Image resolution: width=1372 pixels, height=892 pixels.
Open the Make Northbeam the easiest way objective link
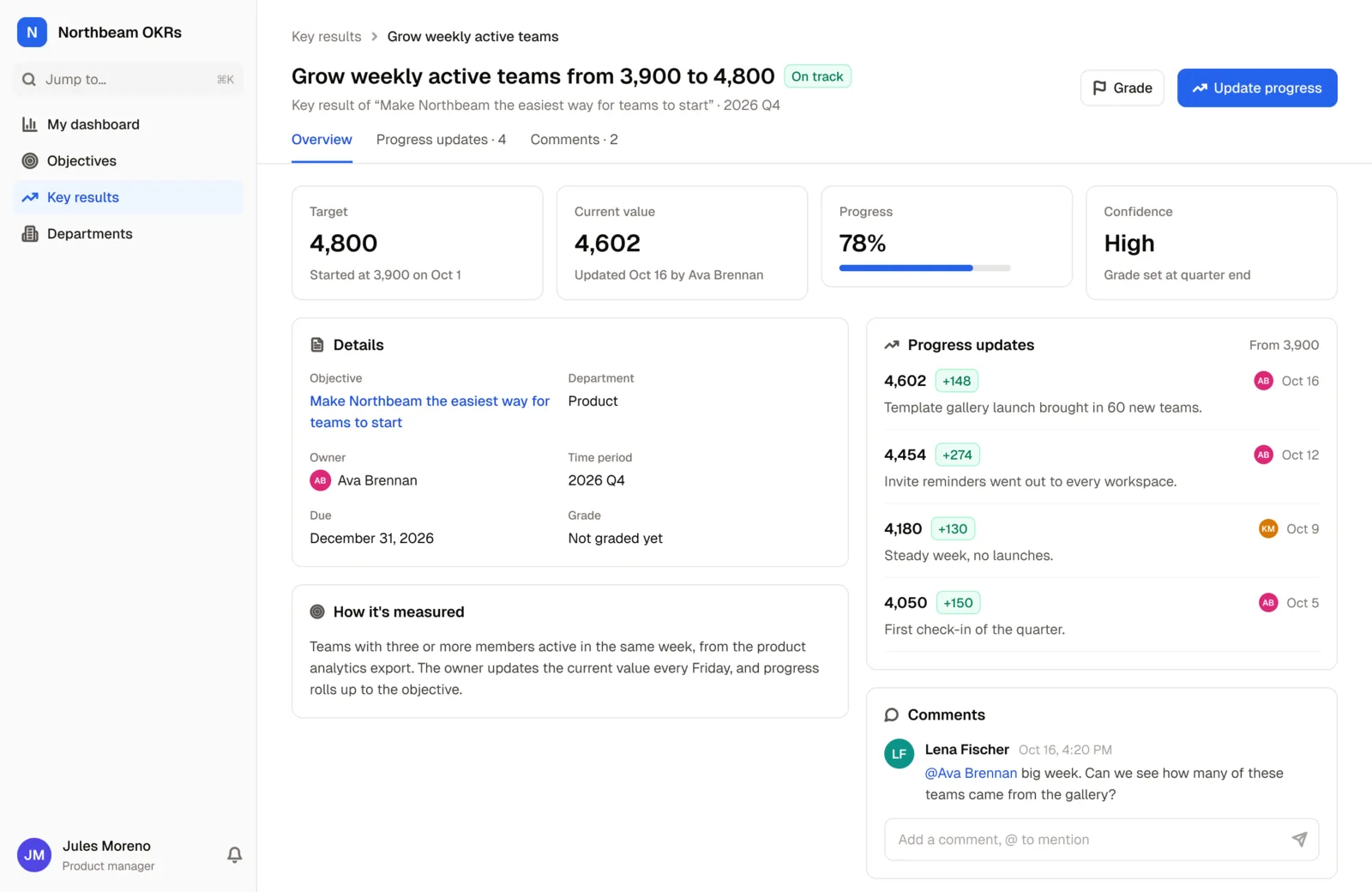tap(430, 412)
